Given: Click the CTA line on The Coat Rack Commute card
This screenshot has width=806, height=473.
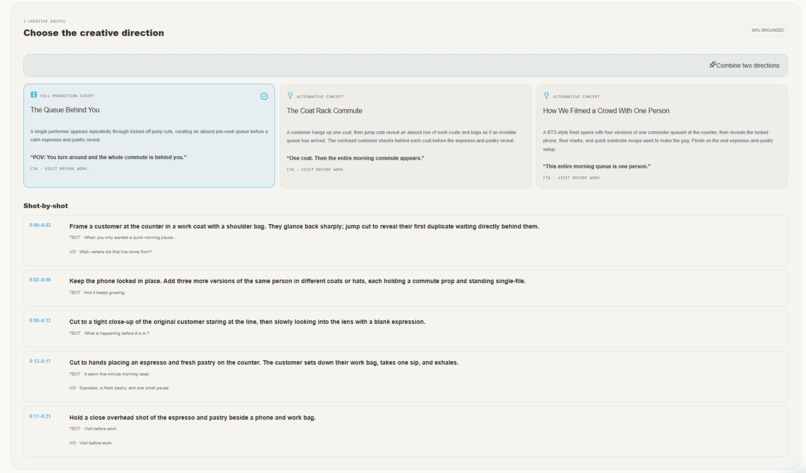Looking at the screenshot, I should click(316, 170).
